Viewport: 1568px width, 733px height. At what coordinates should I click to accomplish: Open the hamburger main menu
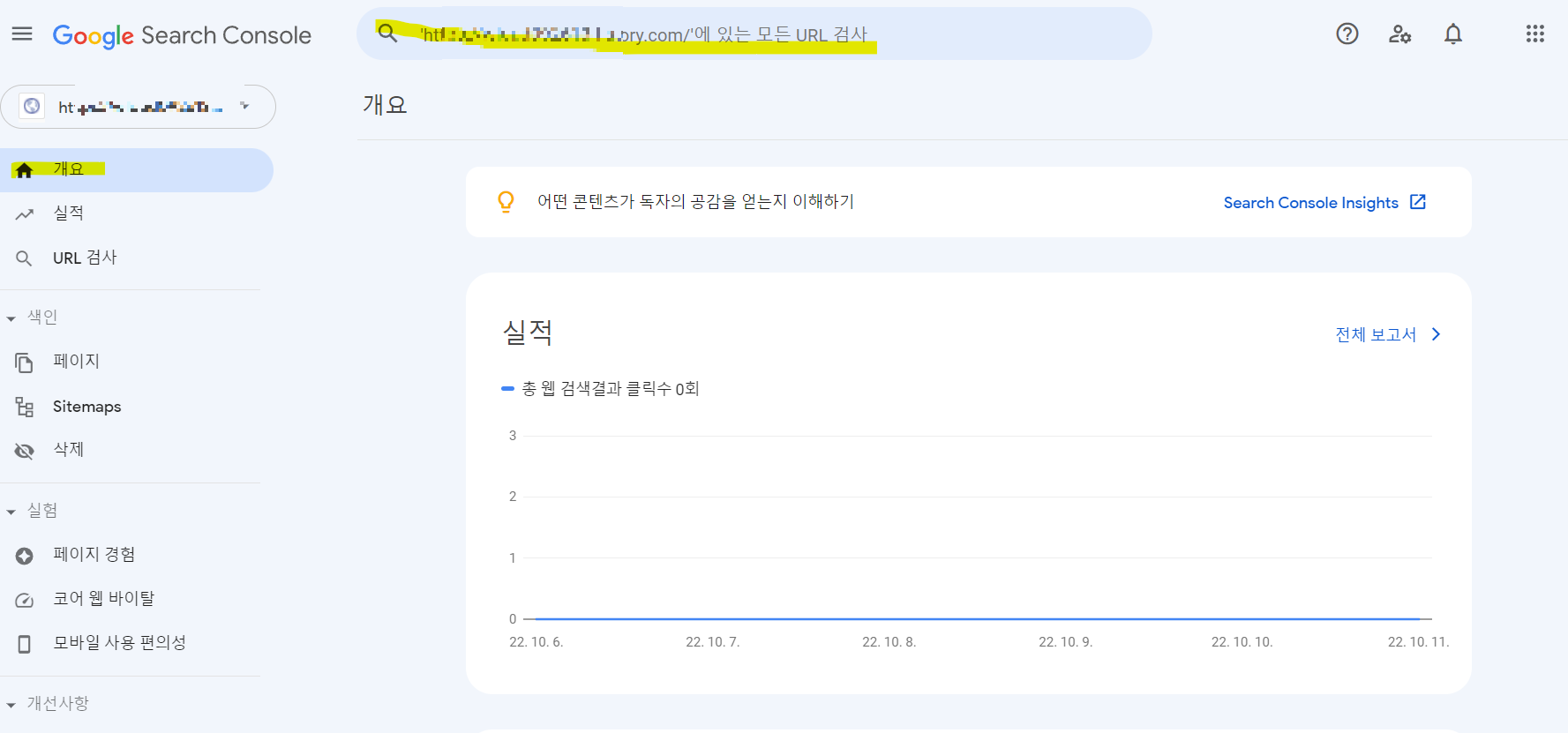point(22,34)
